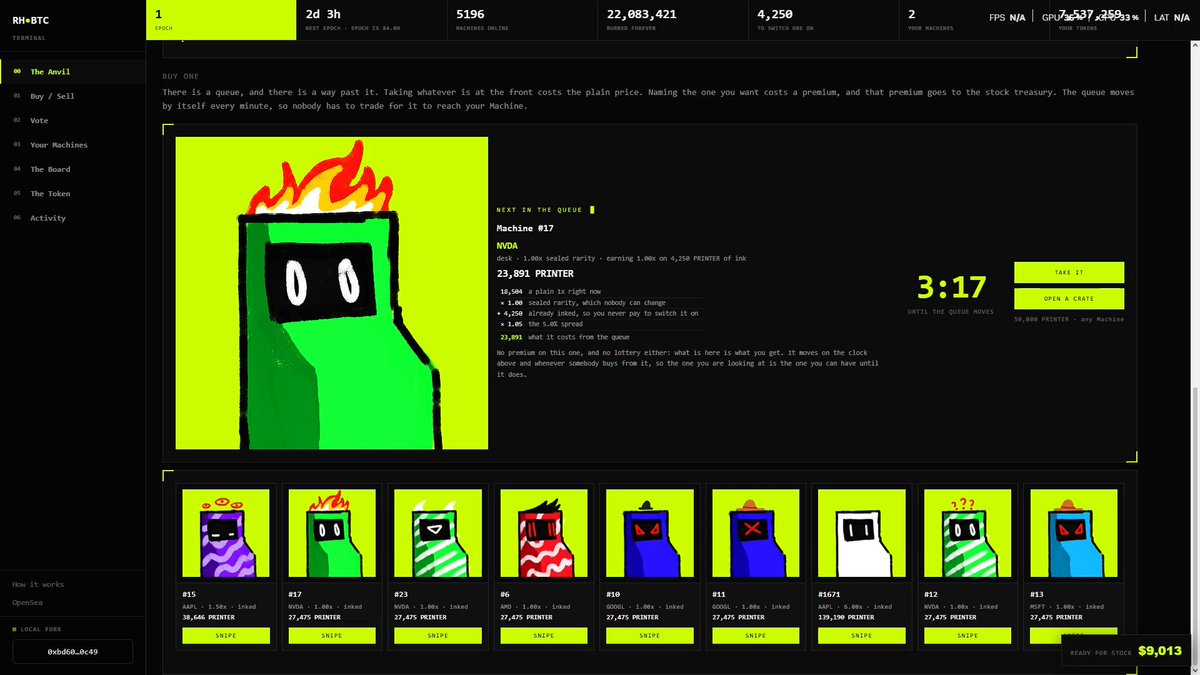Screen dimensions: 1200x675
Task: Click the "5196" machines online stat
Action: pyautogui.click(x=471, y=15)
